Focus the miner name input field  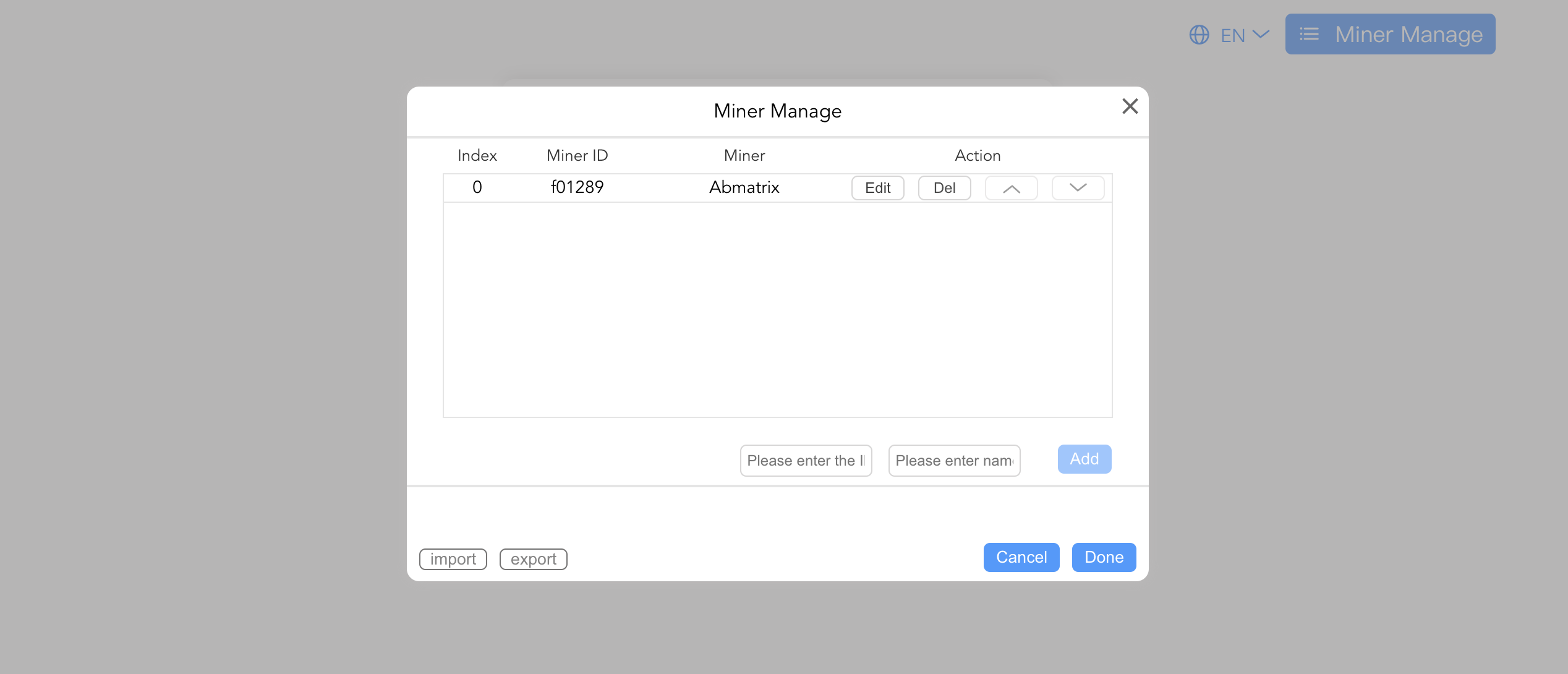pos(954,461)
